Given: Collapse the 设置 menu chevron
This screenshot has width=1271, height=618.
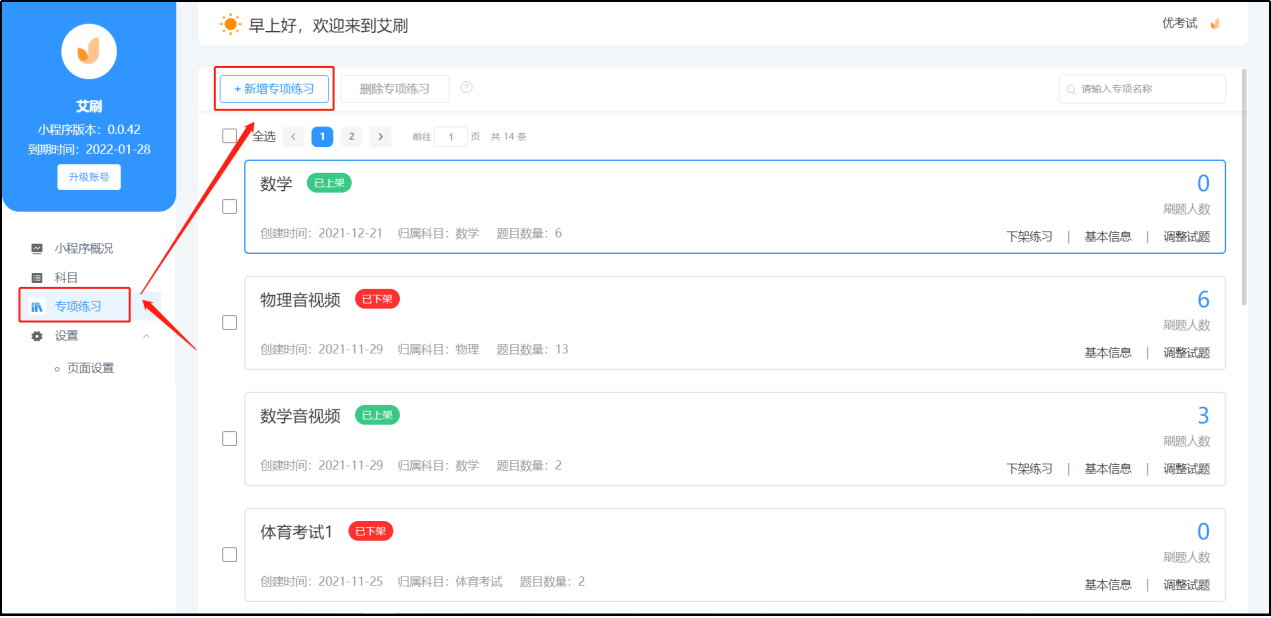Looking at the screenshot, I should (x=146, y=336).
